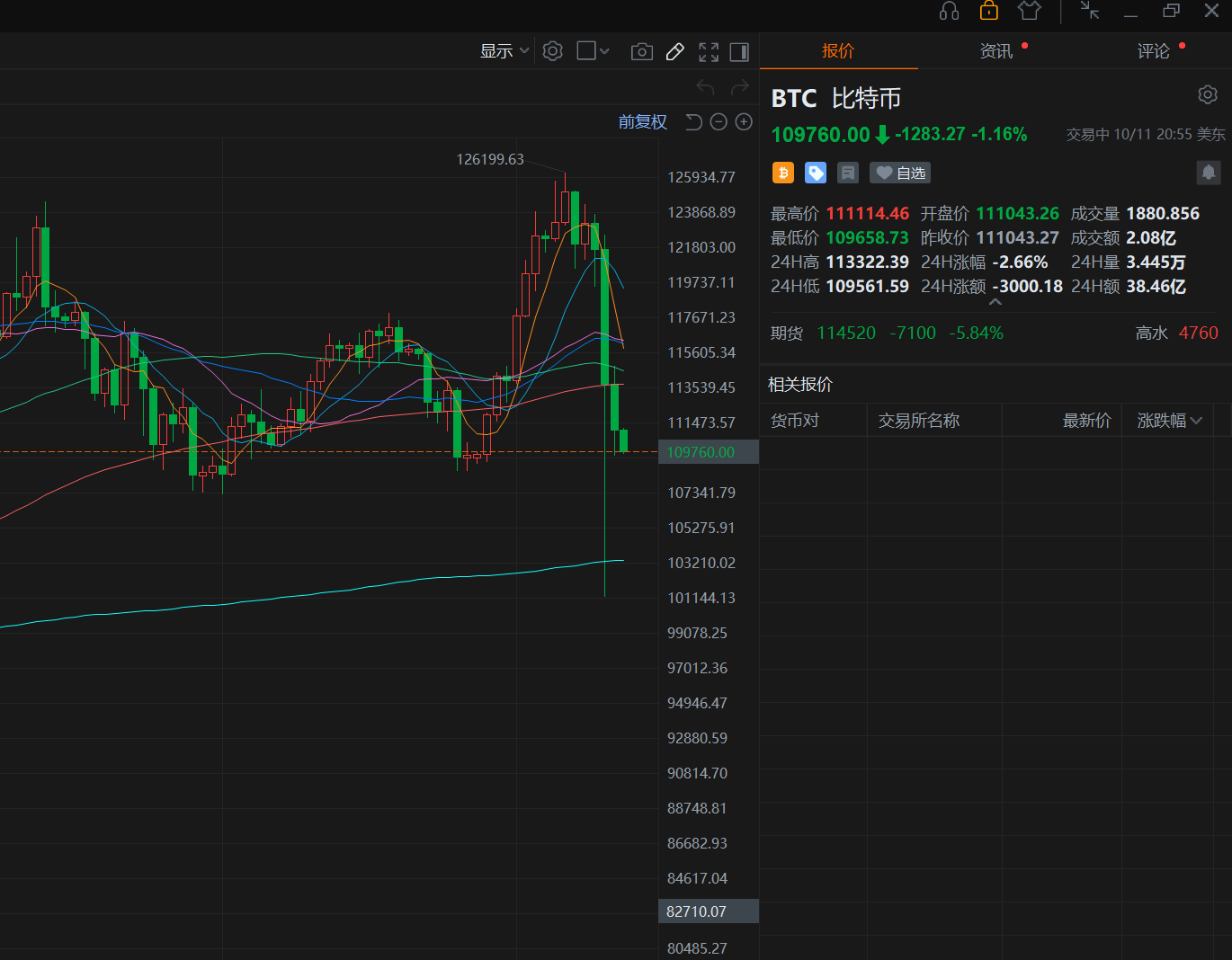Zoom out chart with minus icon
1232x960 pixels.
coord(719,122)
